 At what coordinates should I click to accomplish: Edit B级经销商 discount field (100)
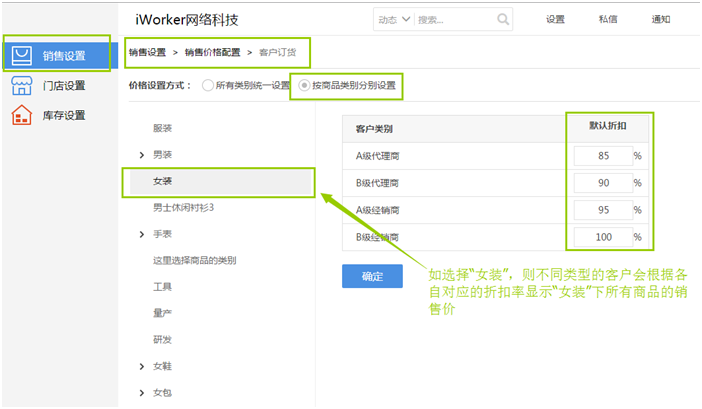603,237
